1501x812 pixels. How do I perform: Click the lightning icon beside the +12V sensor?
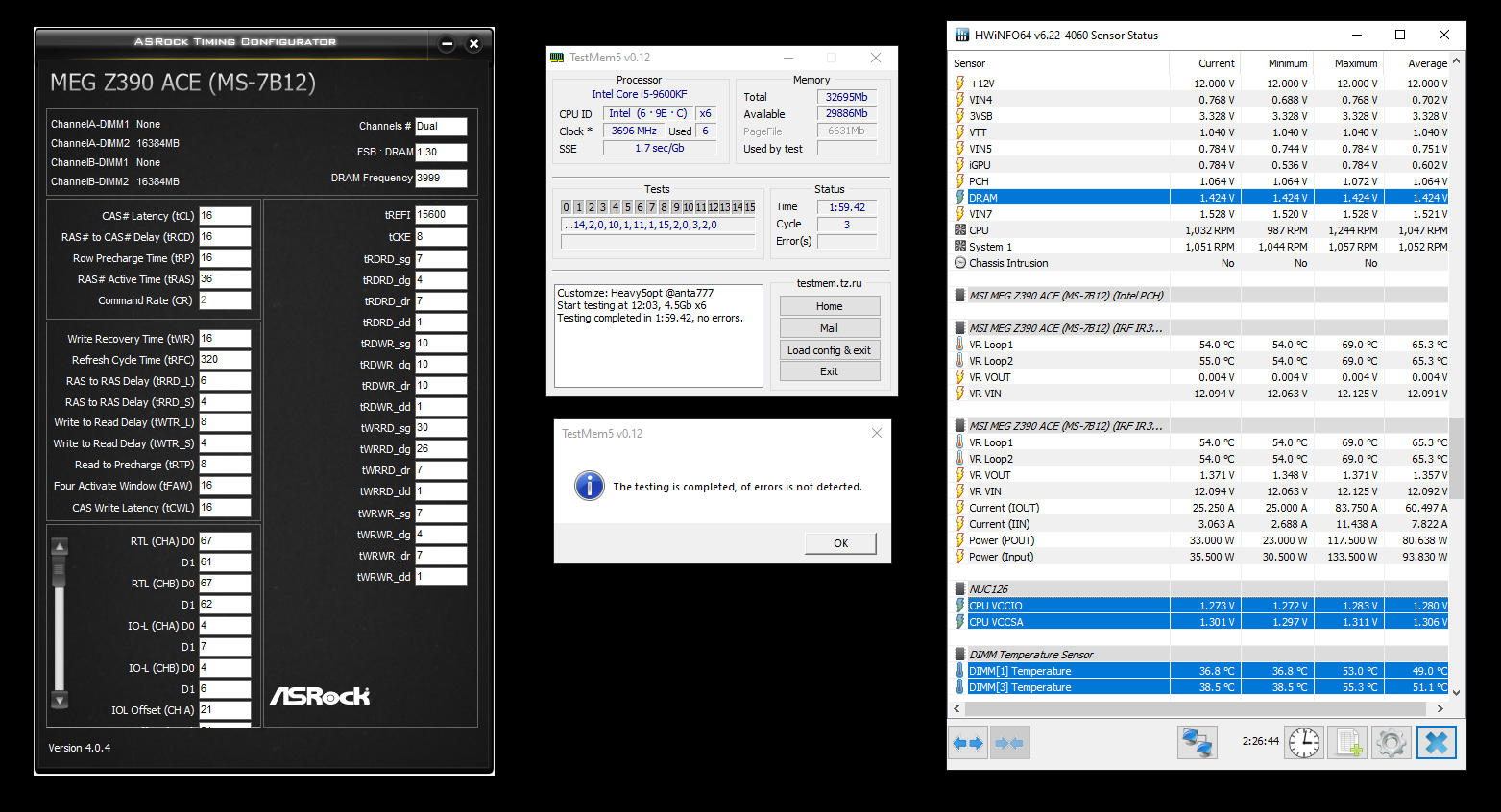(x=960, y=84)
